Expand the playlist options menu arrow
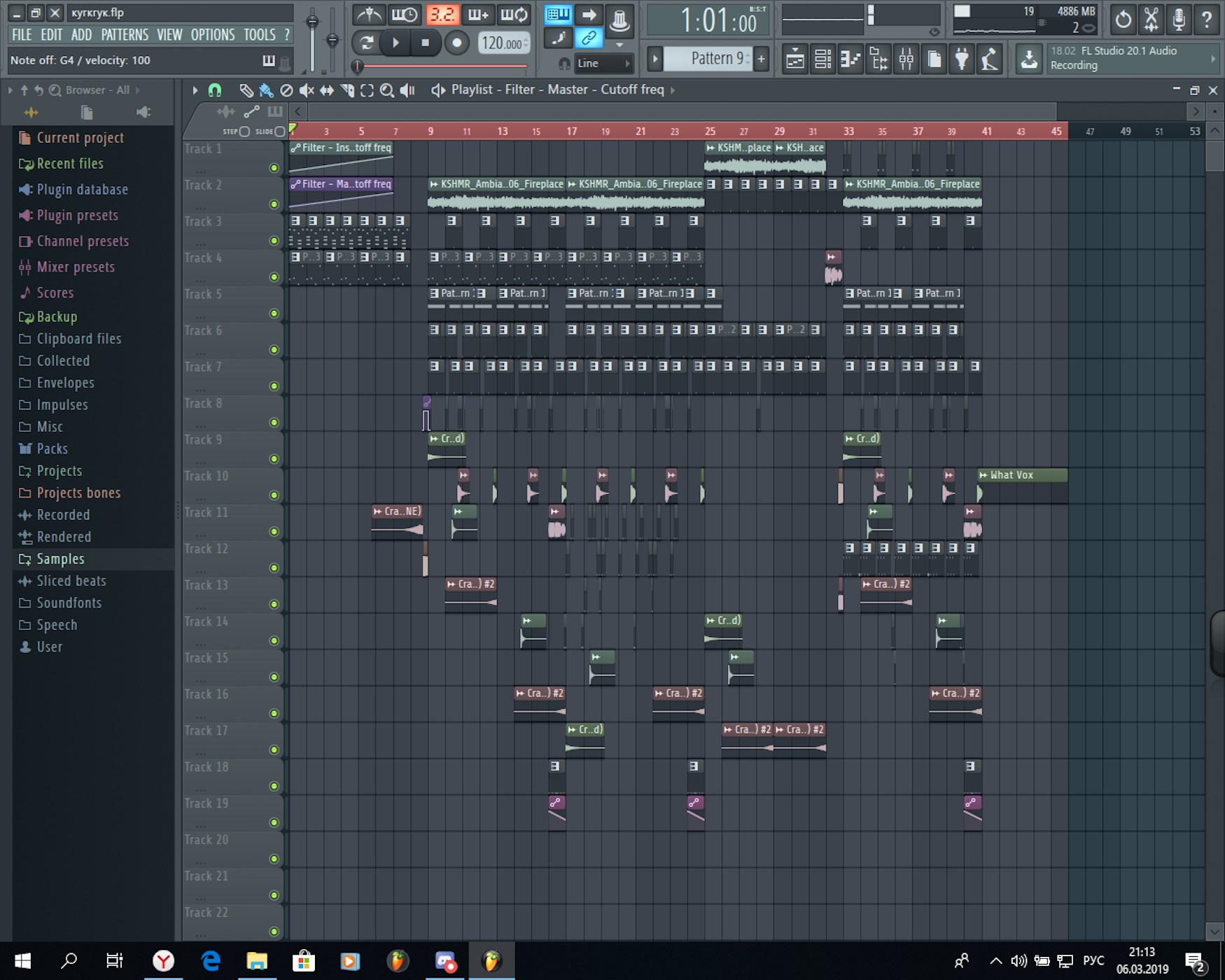 pyautogui.click(x=195, y=90)
